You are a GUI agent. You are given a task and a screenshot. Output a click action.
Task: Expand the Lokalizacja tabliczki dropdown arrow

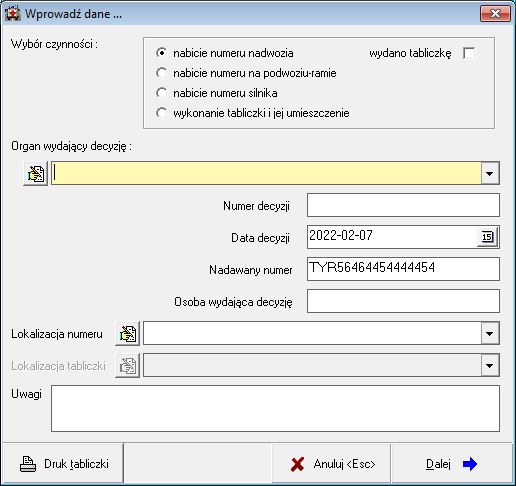point(490,365)
